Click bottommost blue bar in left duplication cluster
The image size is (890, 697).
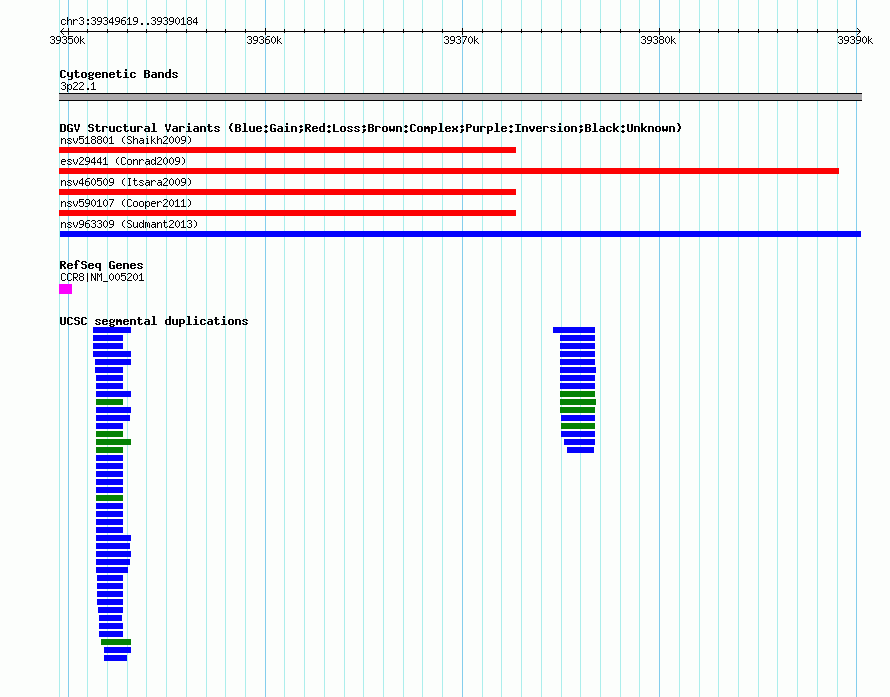[115, 658]
